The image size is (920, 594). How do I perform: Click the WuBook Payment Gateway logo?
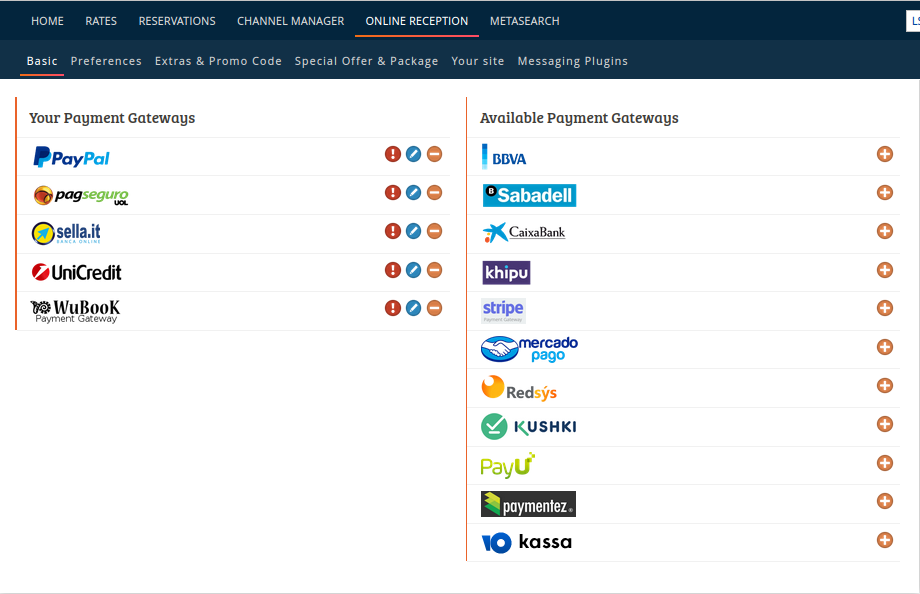[x=75, y=311]
